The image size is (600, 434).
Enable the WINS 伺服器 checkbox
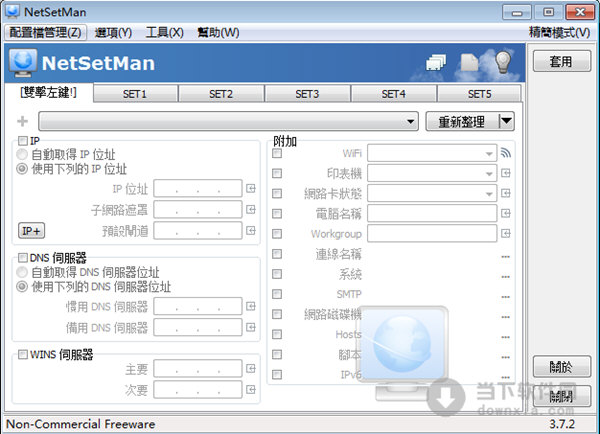[23, 354]
